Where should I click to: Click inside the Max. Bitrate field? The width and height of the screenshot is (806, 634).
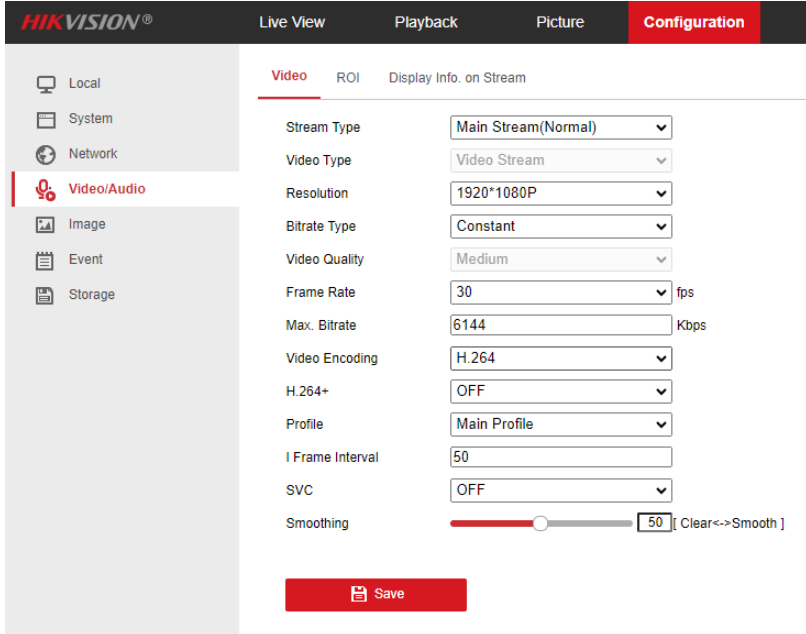tap(560, 324)
